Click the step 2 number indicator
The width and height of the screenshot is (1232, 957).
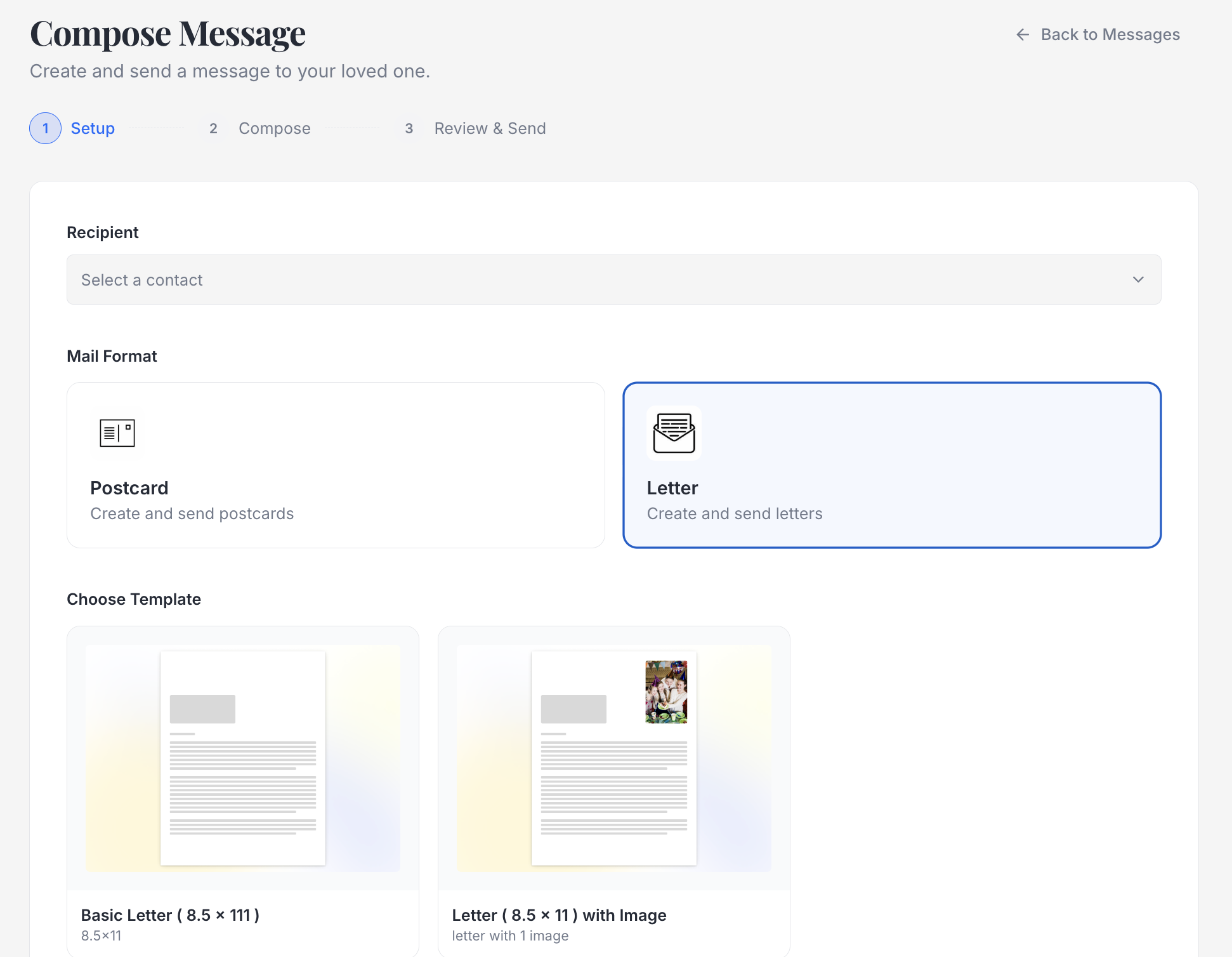tap(213, 128)
